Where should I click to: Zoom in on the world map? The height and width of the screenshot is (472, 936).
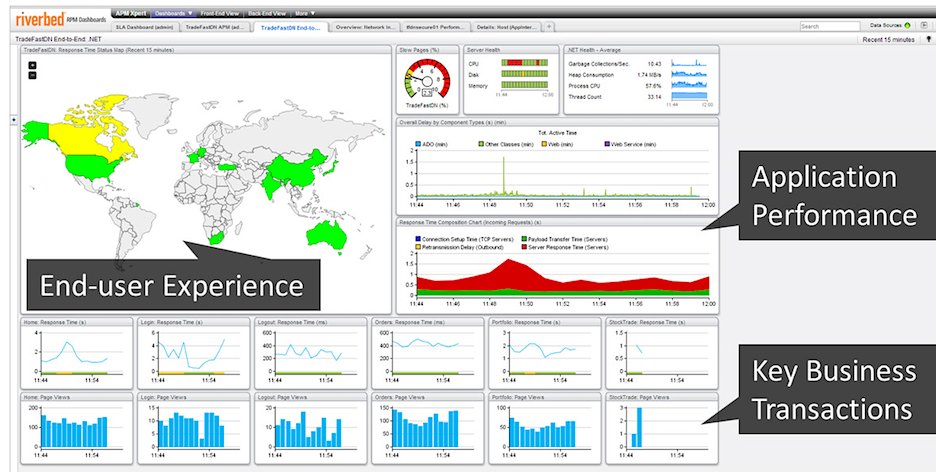pyautogui.click(x=33, y=65)
